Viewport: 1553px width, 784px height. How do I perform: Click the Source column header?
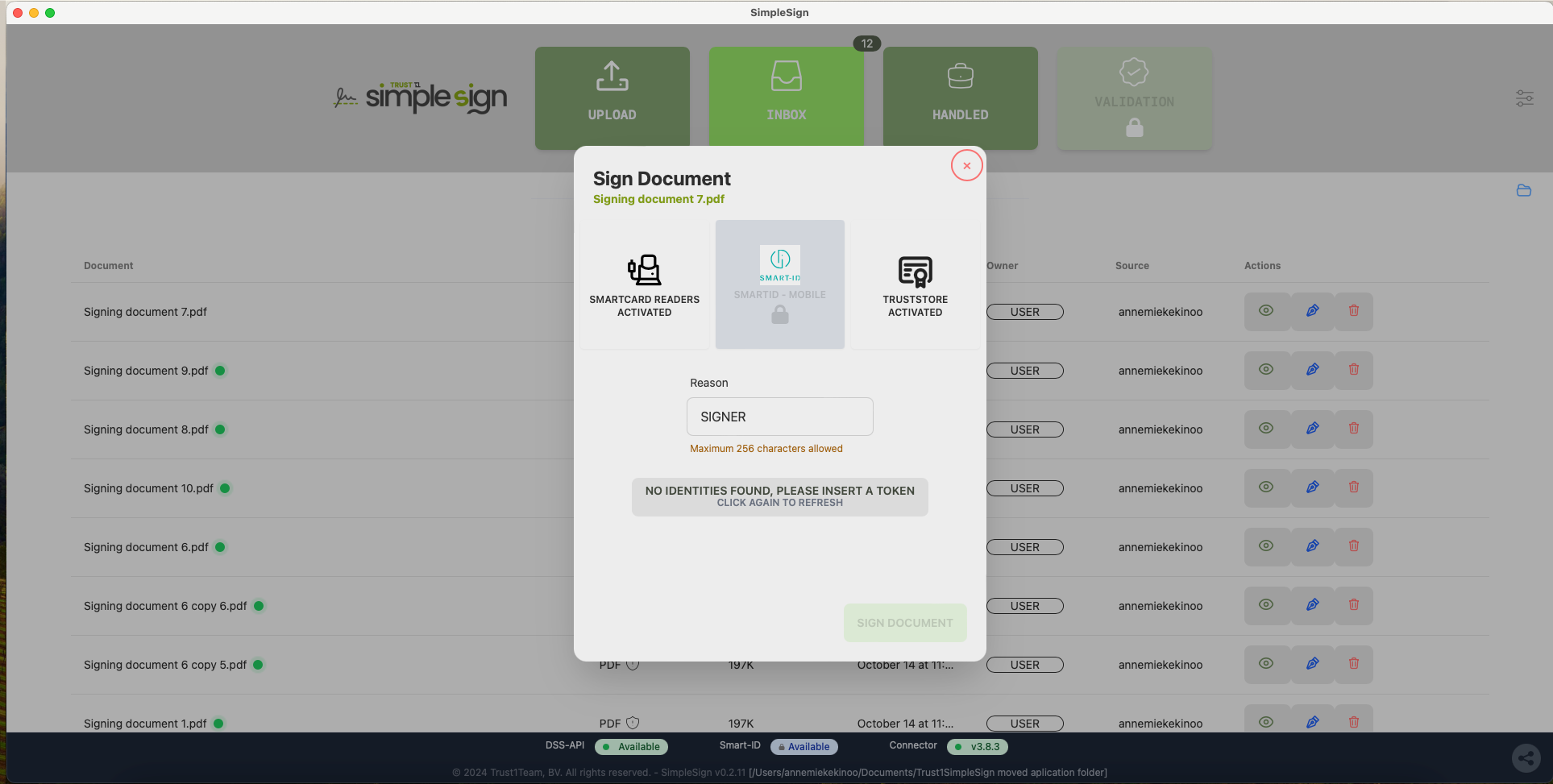[1132, 266]
